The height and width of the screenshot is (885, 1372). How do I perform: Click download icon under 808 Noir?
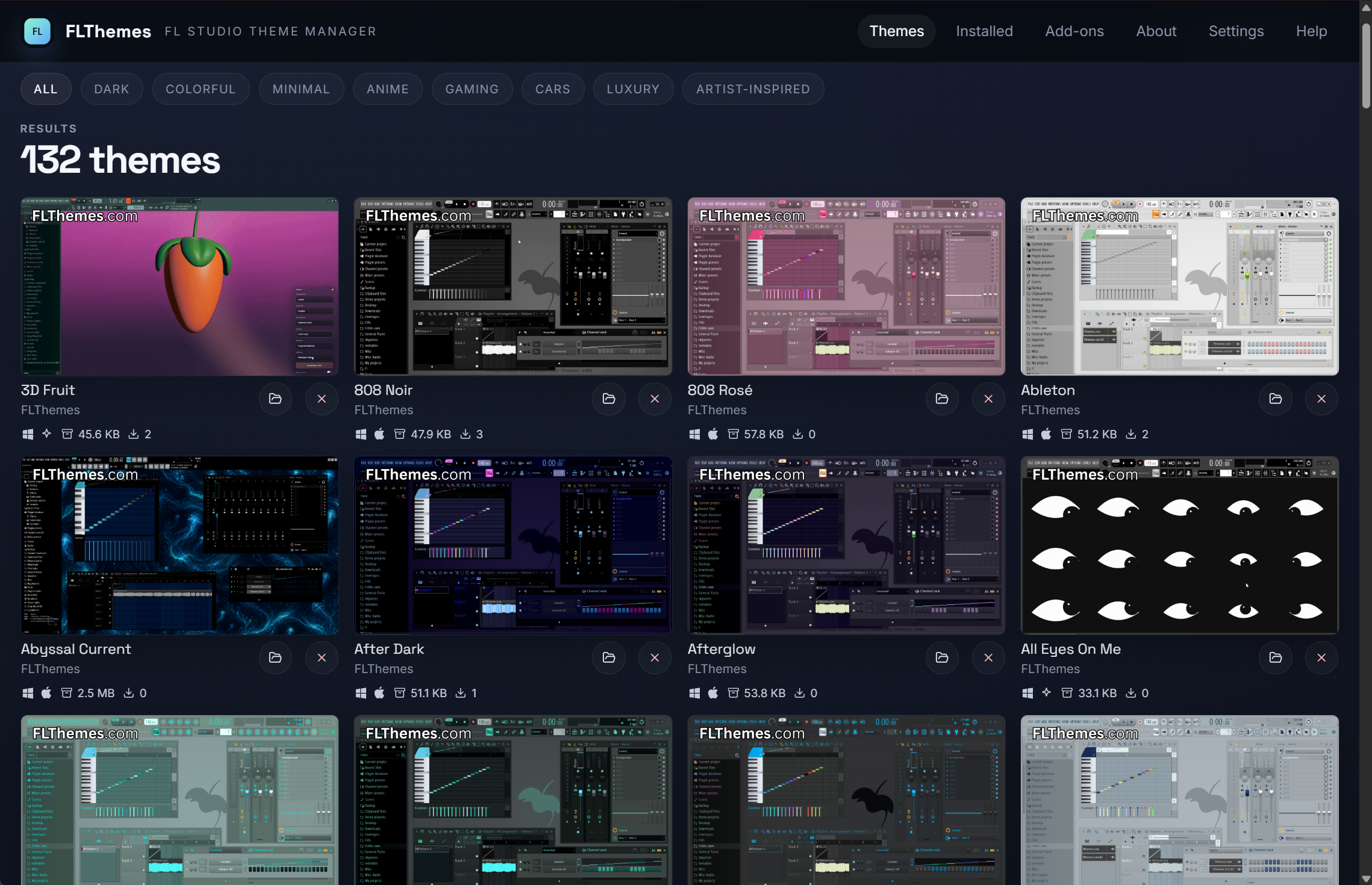pyautogui.click(x=466, y=434)
